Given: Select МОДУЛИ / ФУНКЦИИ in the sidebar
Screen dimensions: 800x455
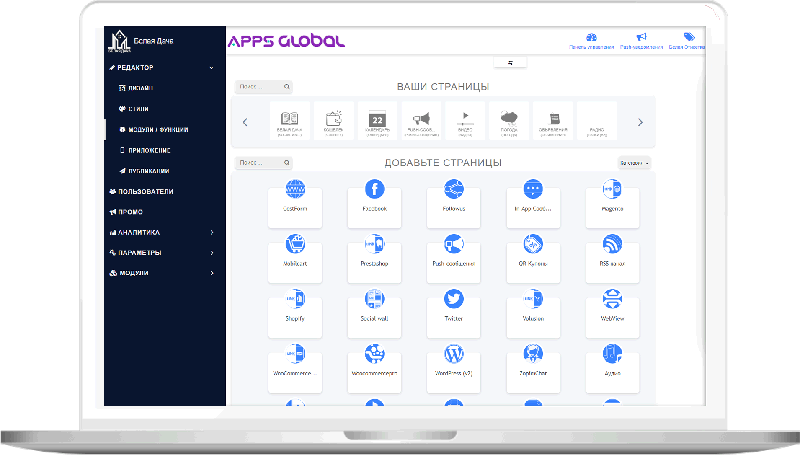Looking at the screenshot, I should point(154,130).
